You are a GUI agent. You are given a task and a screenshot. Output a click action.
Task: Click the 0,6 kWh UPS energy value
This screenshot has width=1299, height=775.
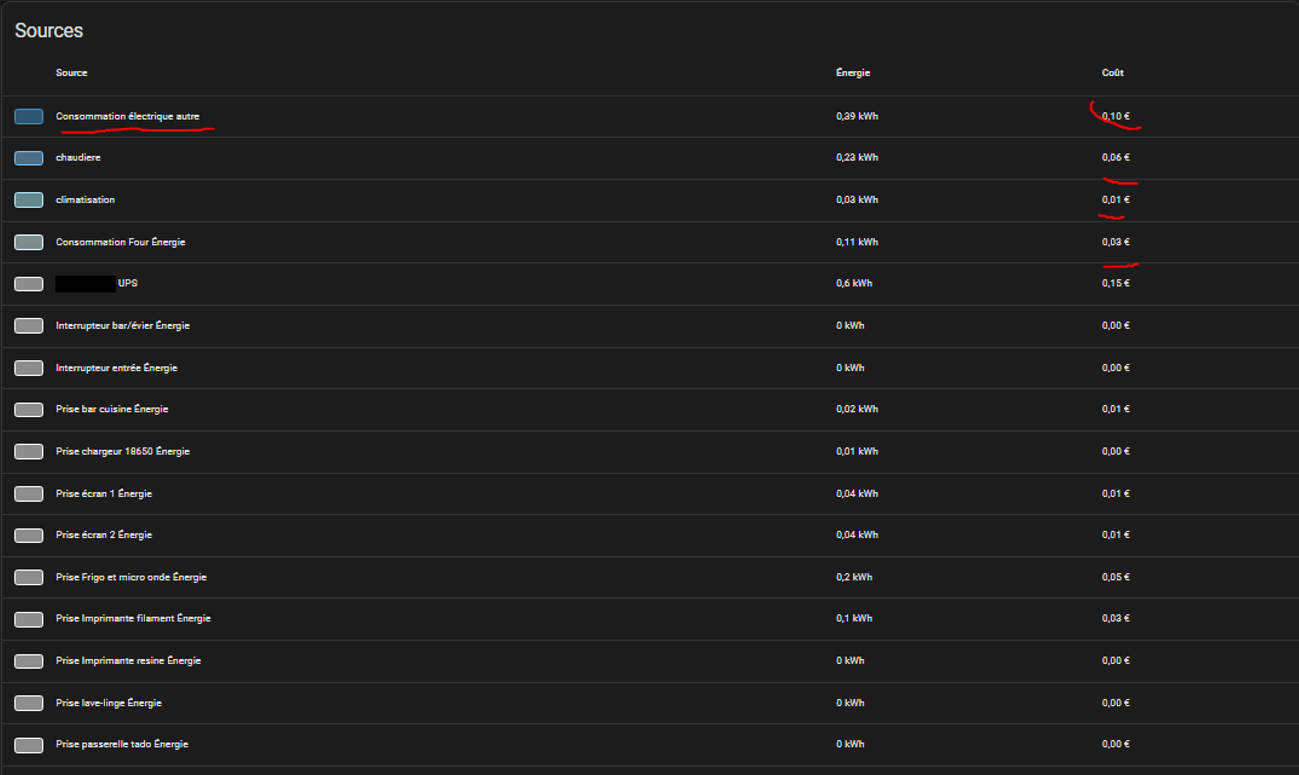point(854,284)
